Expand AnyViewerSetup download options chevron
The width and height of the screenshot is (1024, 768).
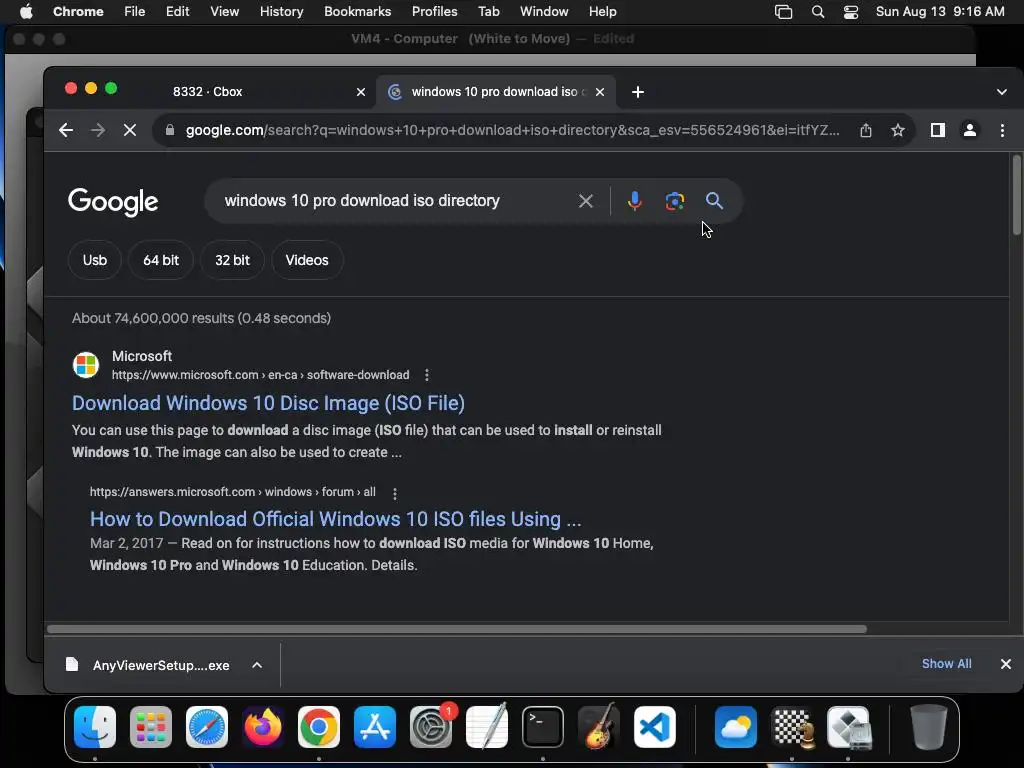[257, 665]
